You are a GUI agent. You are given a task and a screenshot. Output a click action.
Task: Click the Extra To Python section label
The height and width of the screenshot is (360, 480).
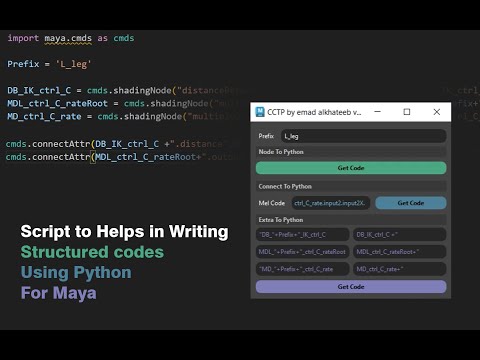tap(281, 220)
